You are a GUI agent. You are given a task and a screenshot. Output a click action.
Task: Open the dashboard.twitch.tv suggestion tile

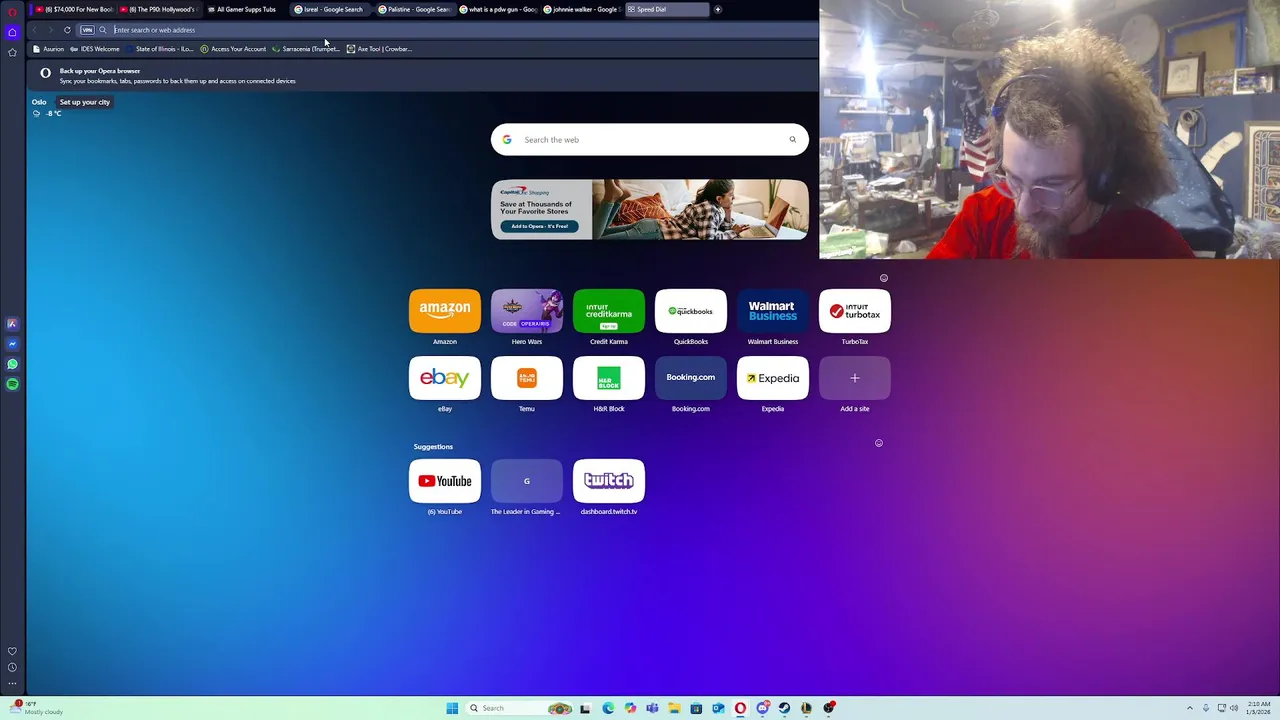pos(609,481)
